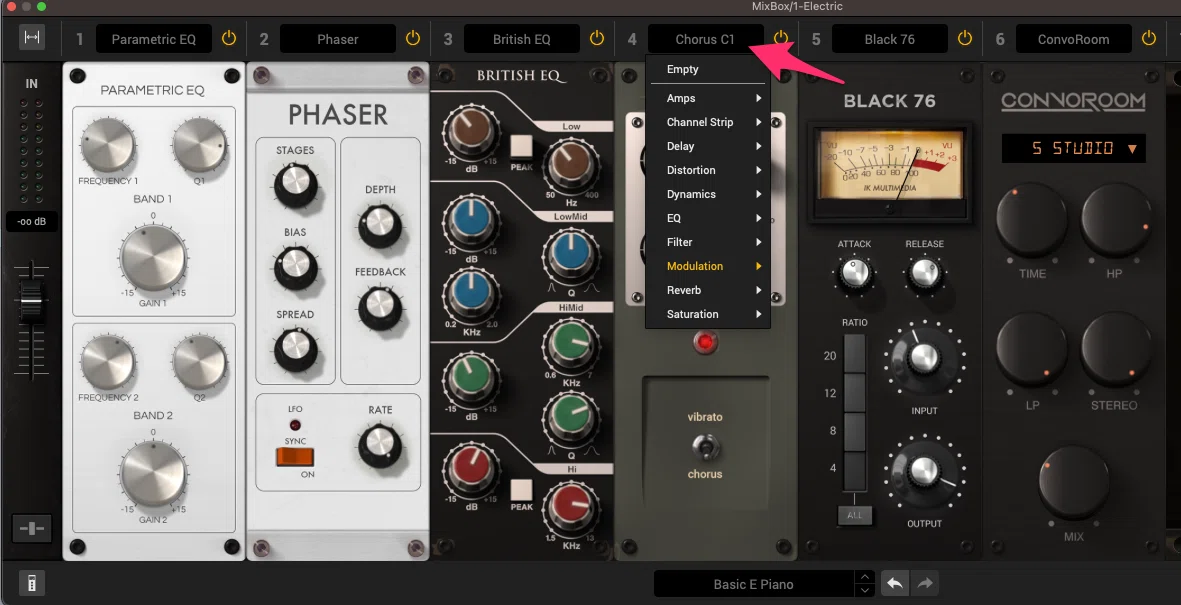Expand the Amps submenu
Viewport: 1181px width, 605px height.
(x=708, y=98)
